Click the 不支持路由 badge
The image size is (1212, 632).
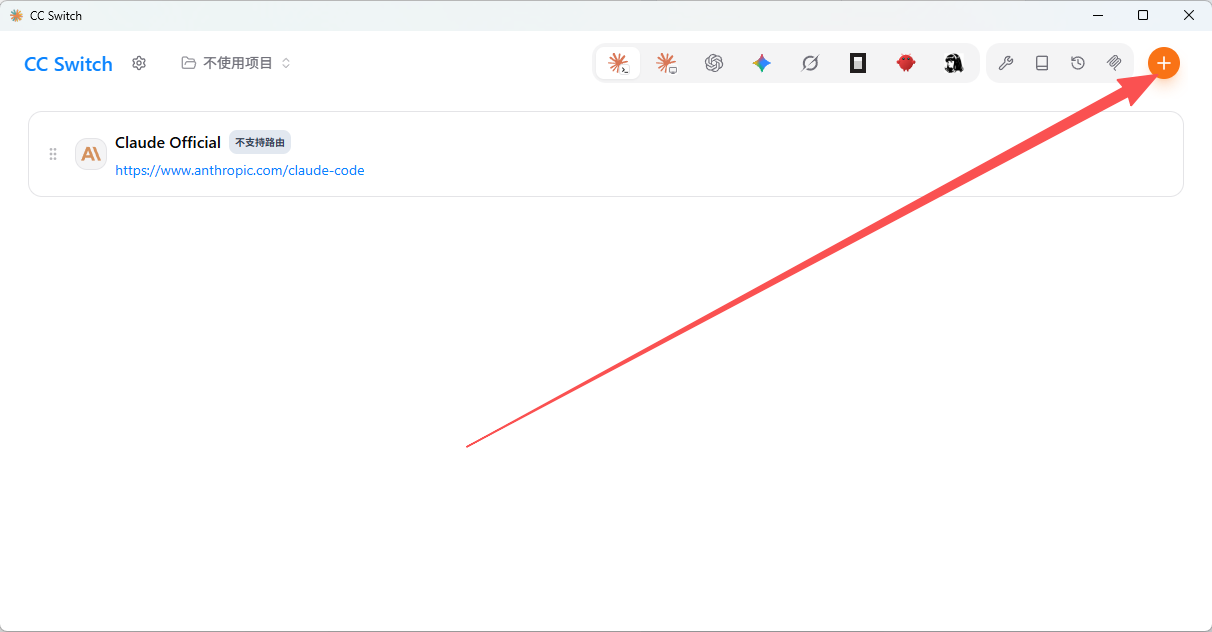260,142
